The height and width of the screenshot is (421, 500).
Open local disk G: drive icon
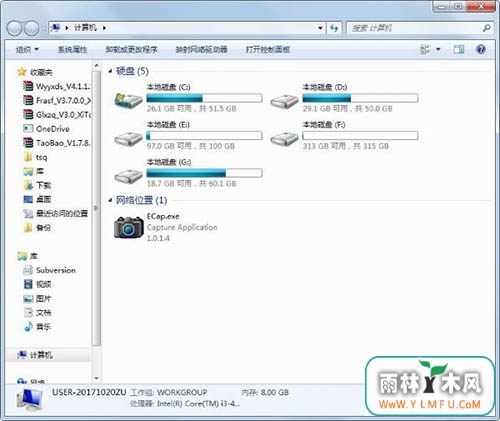[128, 176]
